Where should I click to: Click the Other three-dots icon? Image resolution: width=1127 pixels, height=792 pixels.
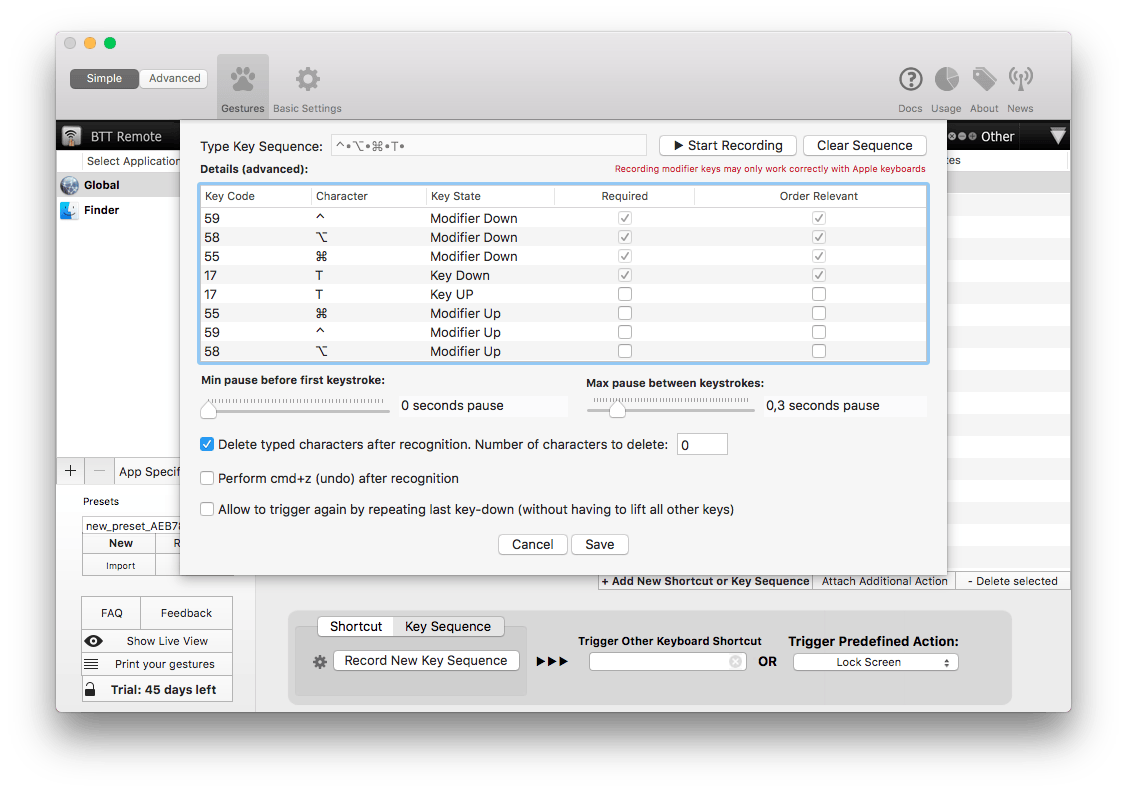pos(962,136)
